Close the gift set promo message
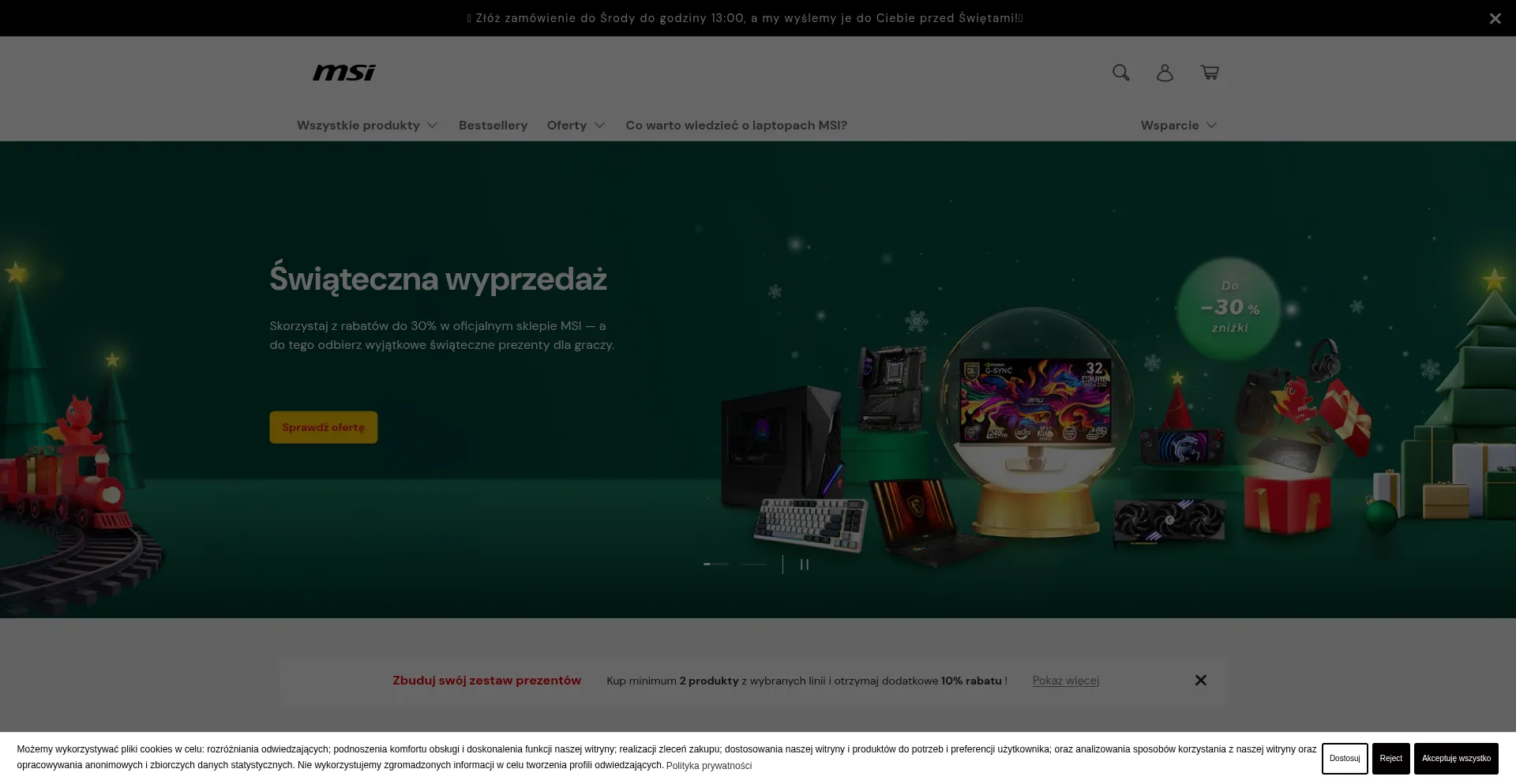 [1201, 680]
